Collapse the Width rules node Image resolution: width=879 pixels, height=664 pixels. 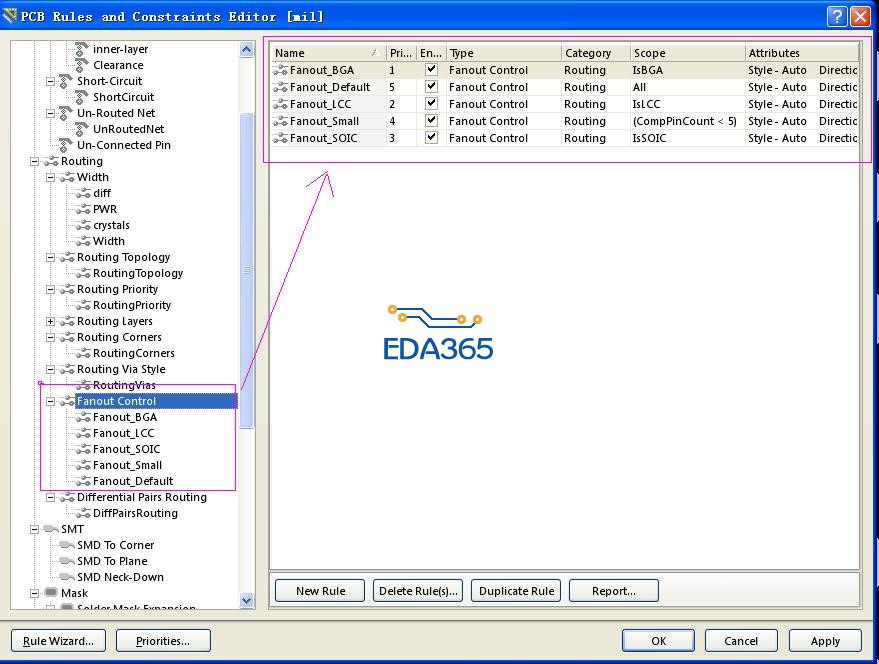(50, 177)
